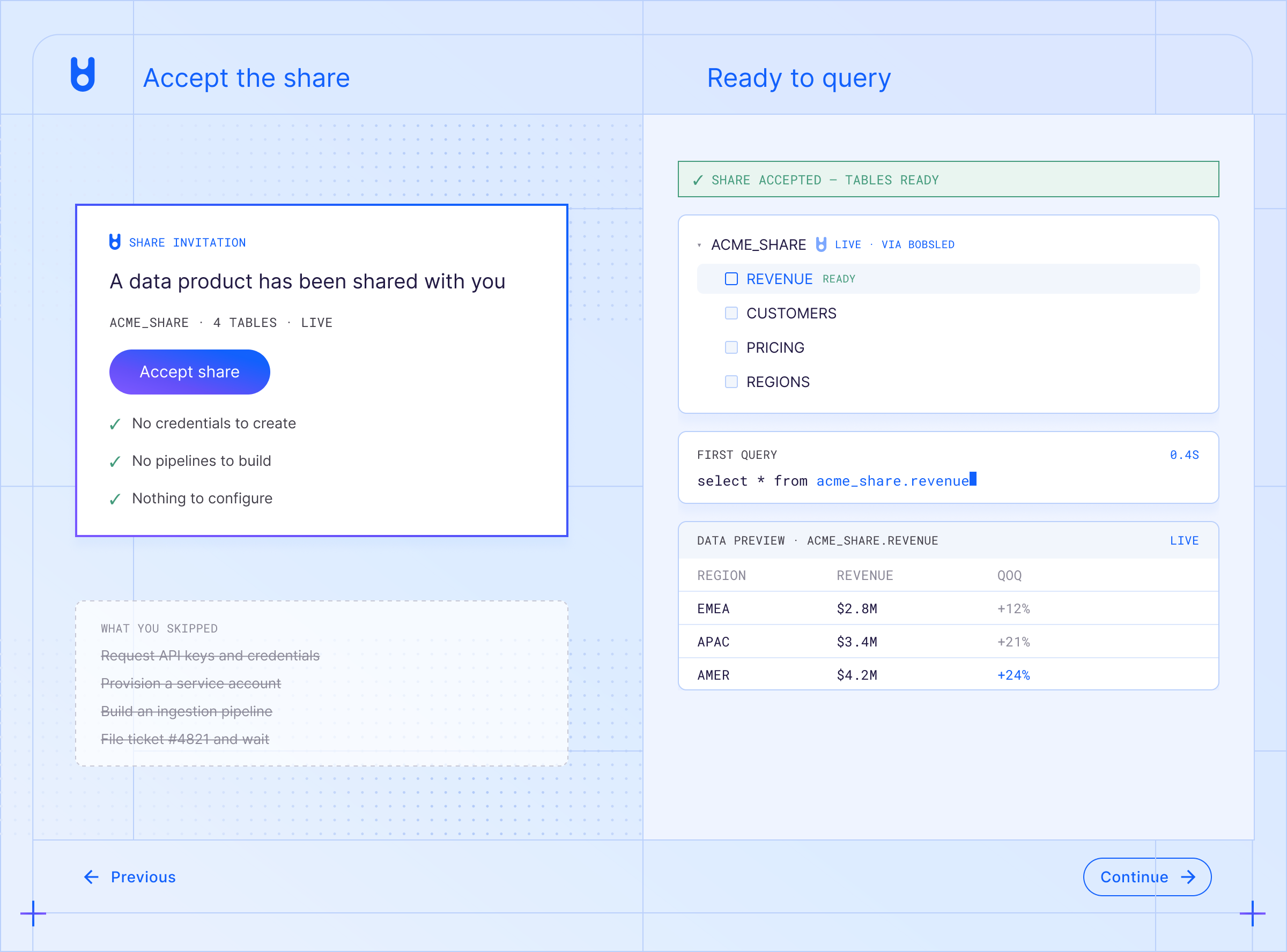This screenshot has height=952, width=1287.
Task: Click the EMEA region cell
Action: [x=714, y=608]
